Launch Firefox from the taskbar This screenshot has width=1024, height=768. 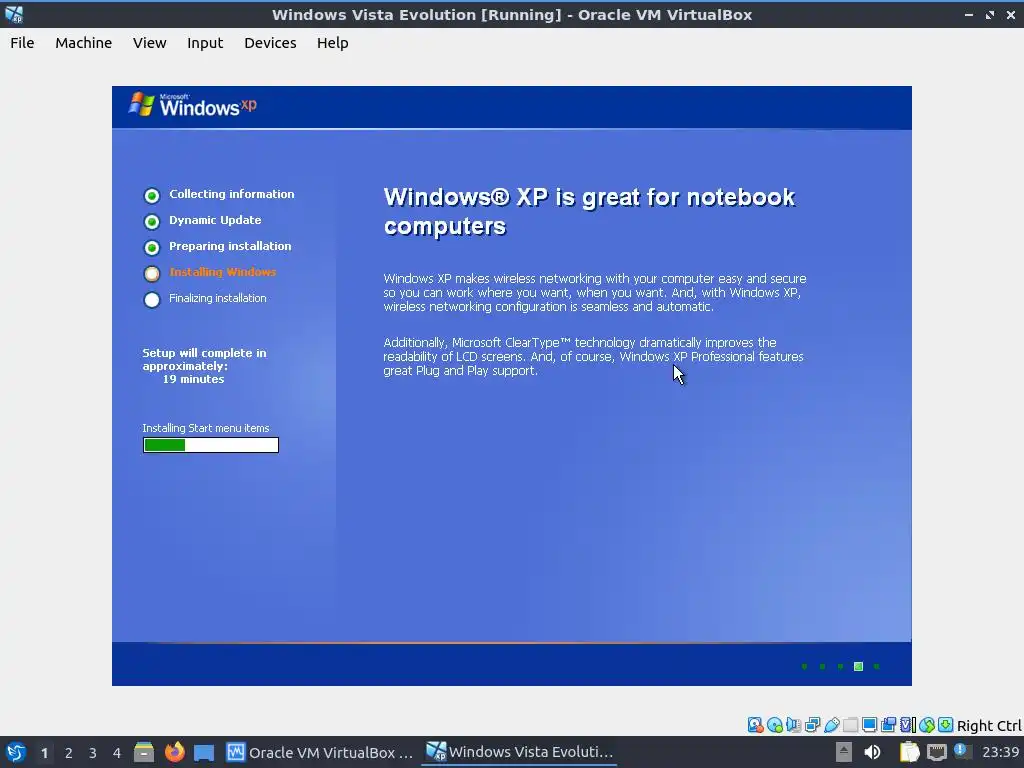click(174, 752)
